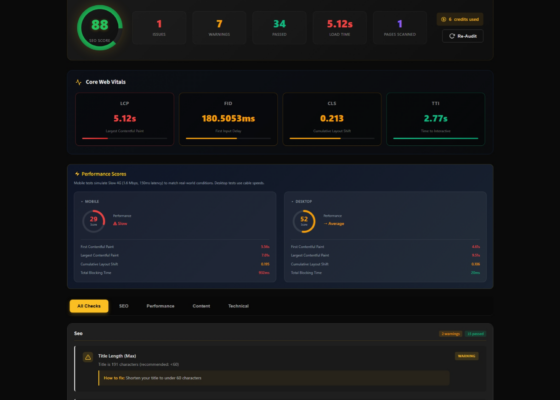Click the red Slow warning triangle icon

point(115,224)
